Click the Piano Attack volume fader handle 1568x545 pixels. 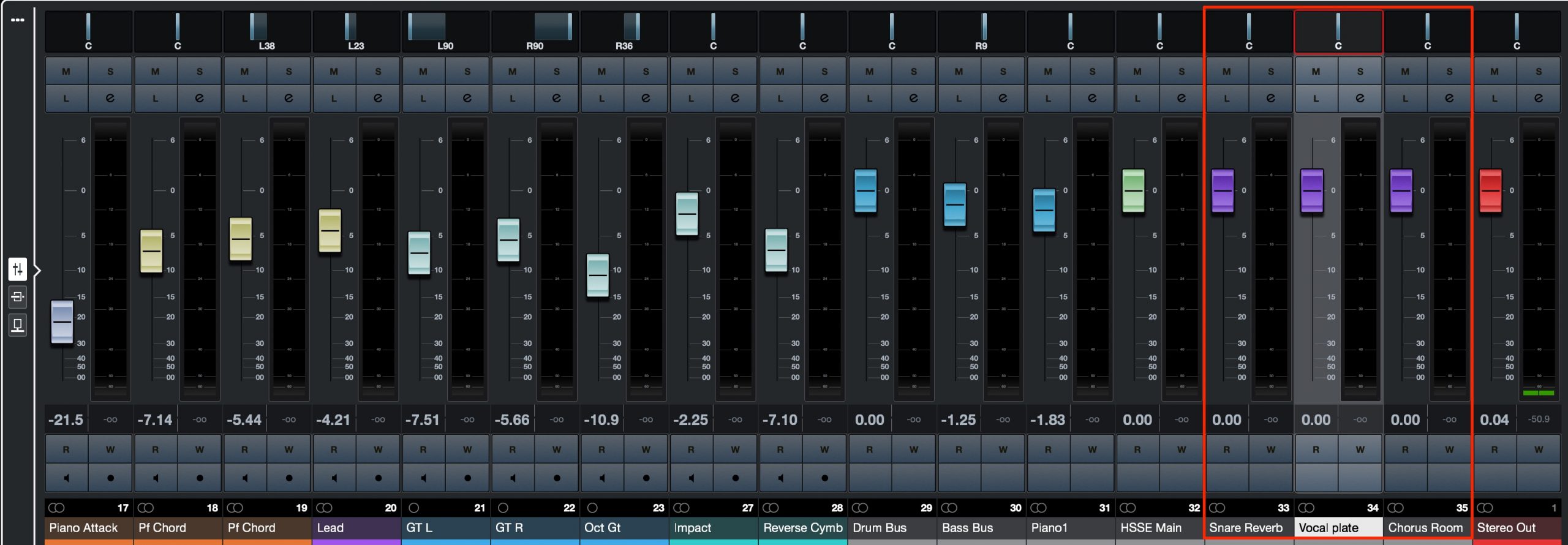[62, 321]
